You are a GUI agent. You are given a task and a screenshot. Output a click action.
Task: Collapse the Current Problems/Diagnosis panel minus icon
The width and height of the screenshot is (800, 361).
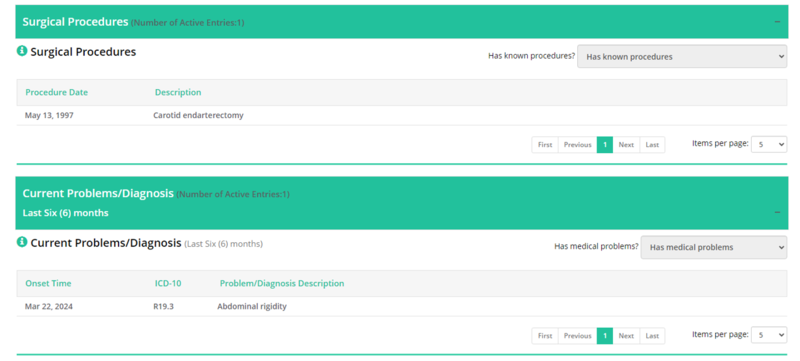click(x=777, y=212)
